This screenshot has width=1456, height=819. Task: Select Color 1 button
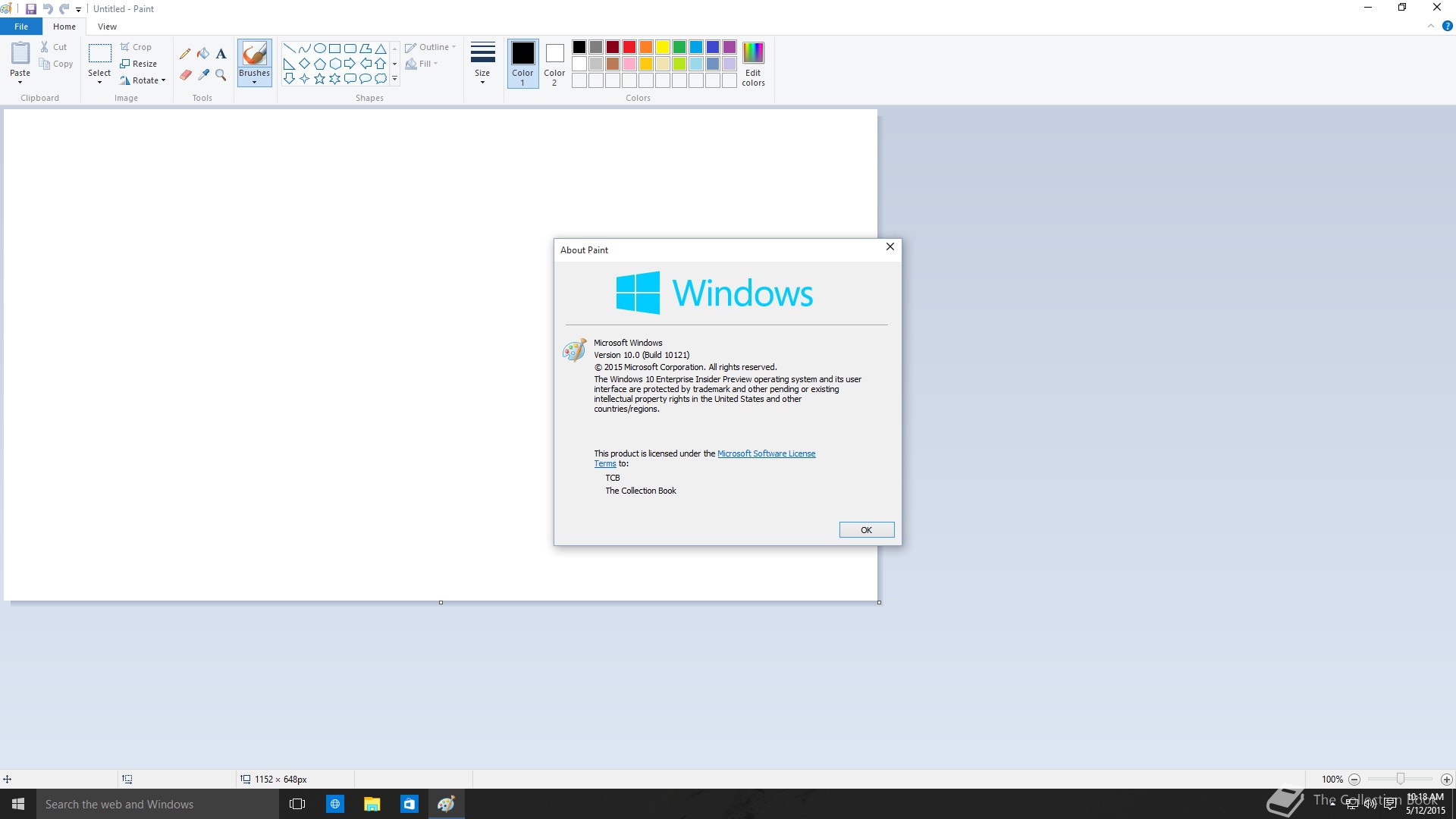click(x=522, y=64)
